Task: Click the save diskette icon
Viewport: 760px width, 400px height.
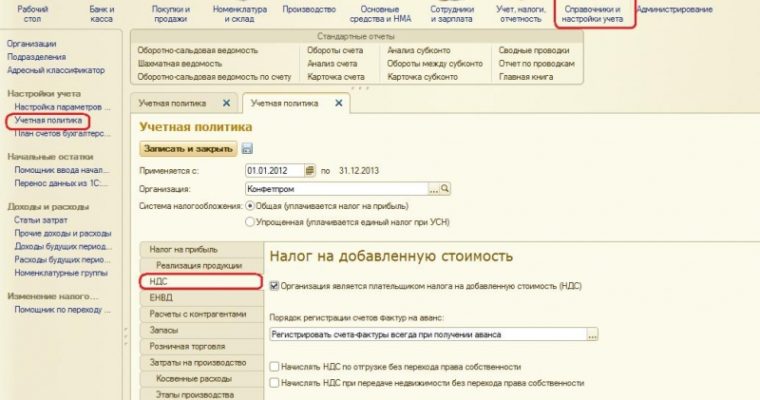Action: (246, 149)
